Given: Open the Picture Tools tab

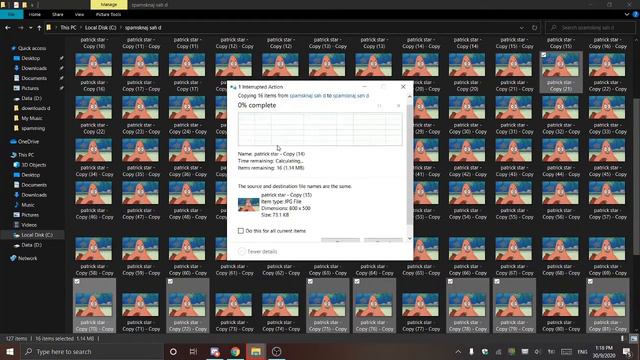Looking at the screenshot, I should tap(108, 14).
